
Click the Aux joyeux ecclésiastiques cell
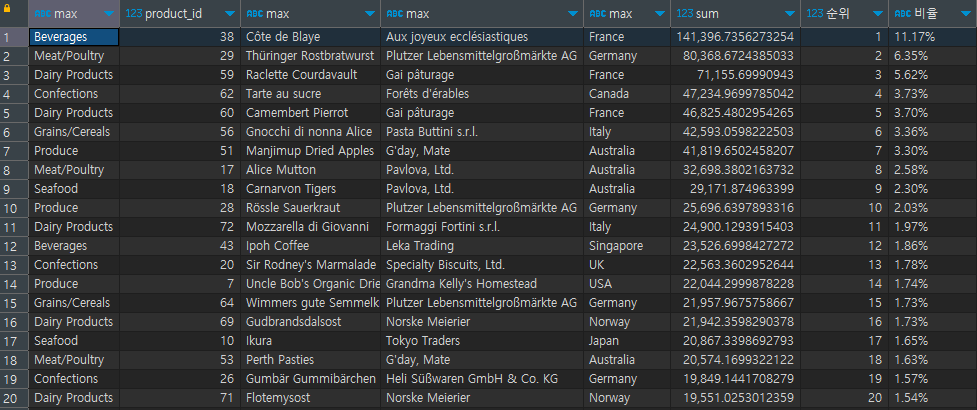coord(482,37)
